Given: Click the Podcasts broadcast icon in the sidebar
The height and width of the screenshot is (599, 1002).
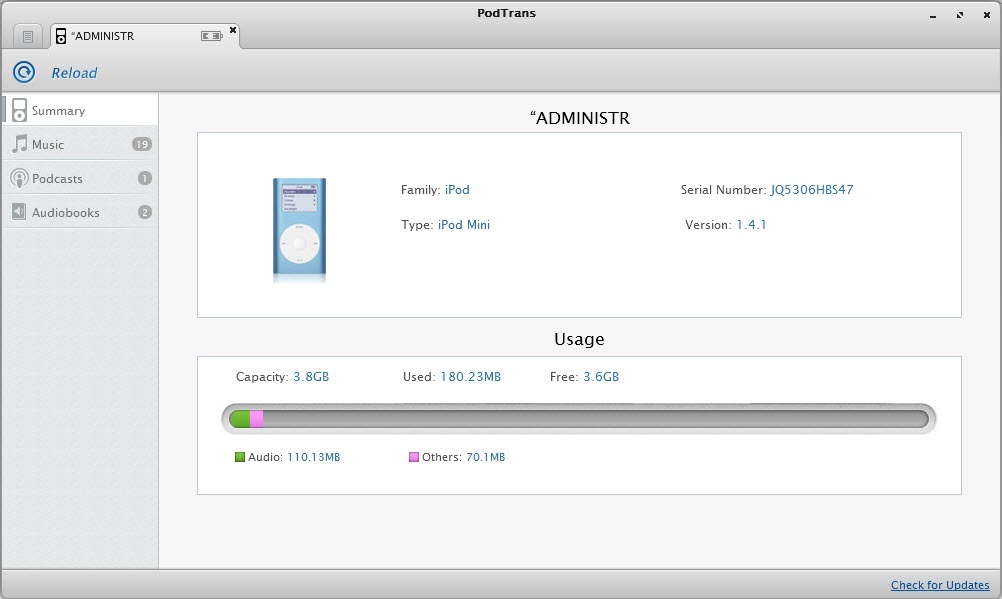Looking at the screenshot, I should (19, 178).
